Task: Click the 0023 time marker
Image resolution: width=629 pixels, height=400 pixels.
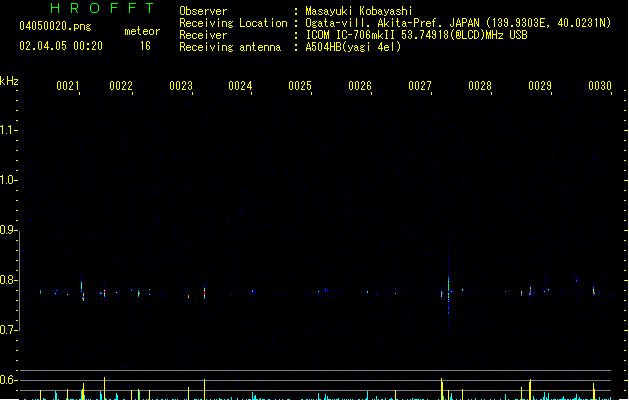Action: point(181,86)
